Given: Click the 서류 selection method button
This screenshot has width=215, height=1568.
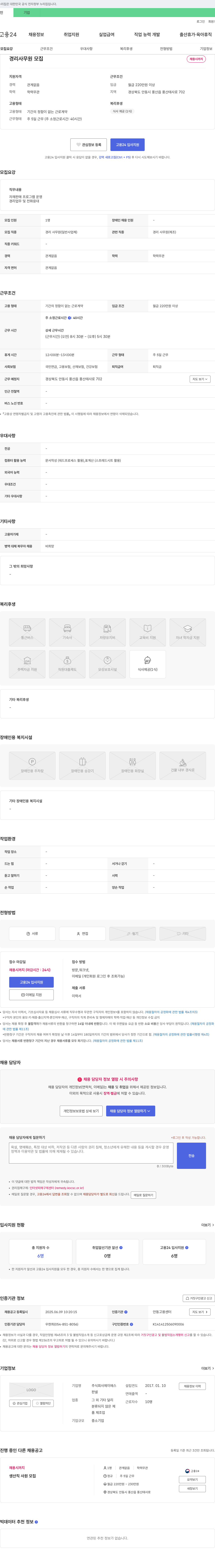Looking at the screenshot, I should point(32,934).
